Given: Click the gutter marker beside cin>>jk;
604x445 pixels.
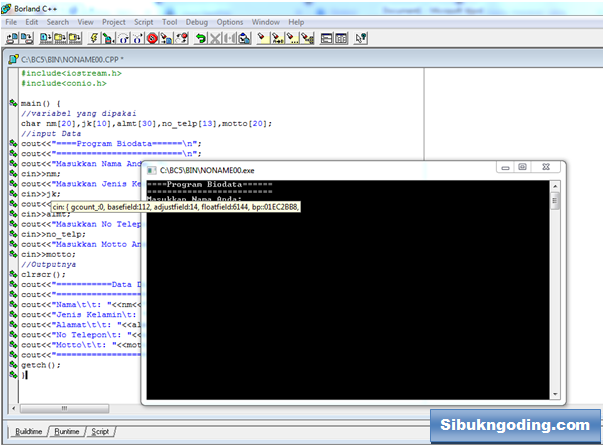Looking at the screenshot, I should (13, 193).
